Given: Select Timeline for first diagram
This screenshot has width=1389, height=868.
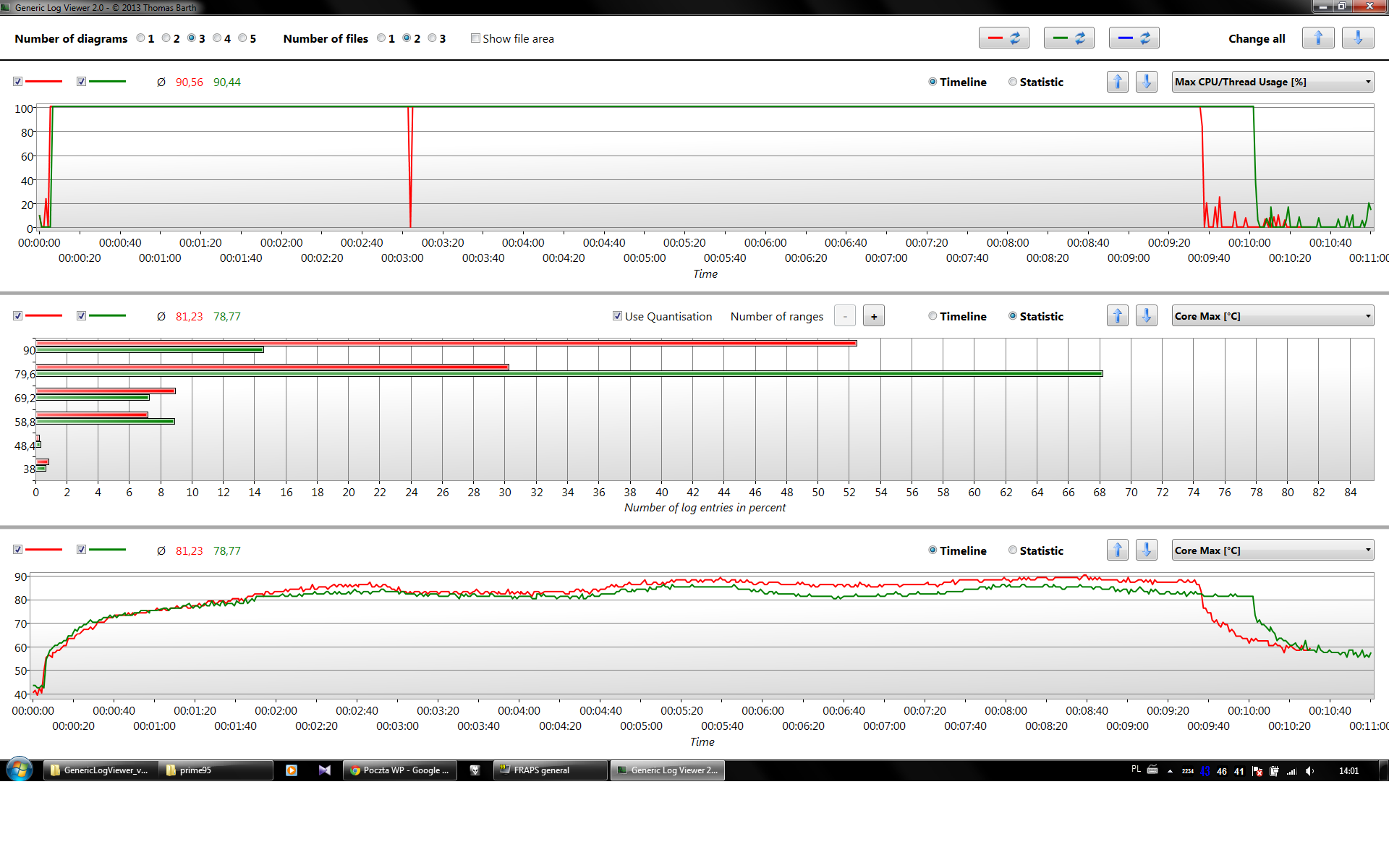Looking at the screenshot, I should pyautogui.click(x=933, y=82).
